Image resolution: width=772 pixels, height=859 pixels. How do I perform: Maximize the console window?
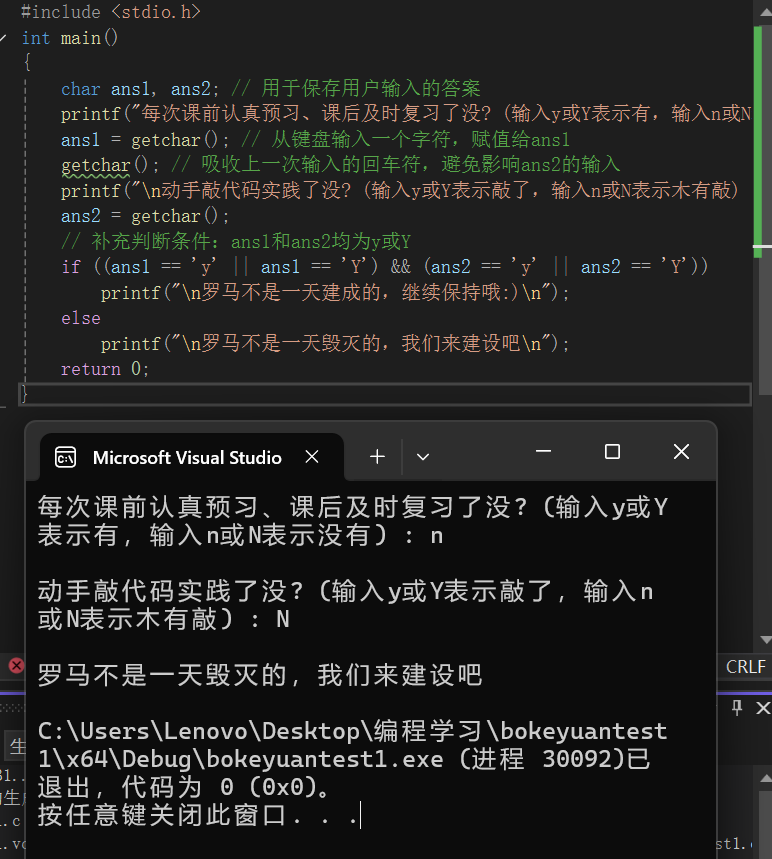(x=612, y=451)
